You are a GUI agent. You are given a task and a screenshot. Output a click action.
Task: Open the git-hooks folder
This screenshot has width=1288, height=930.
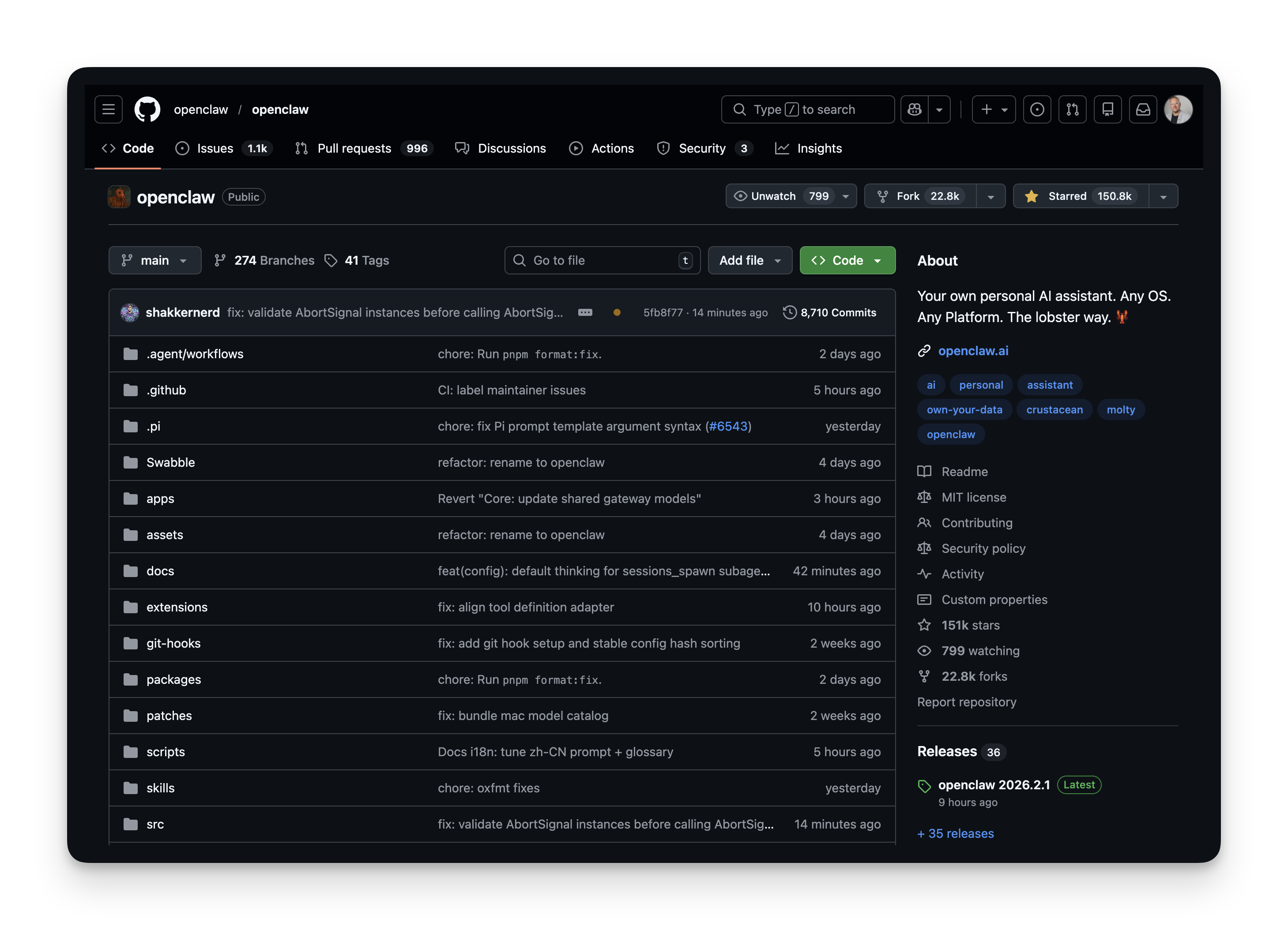173,643
